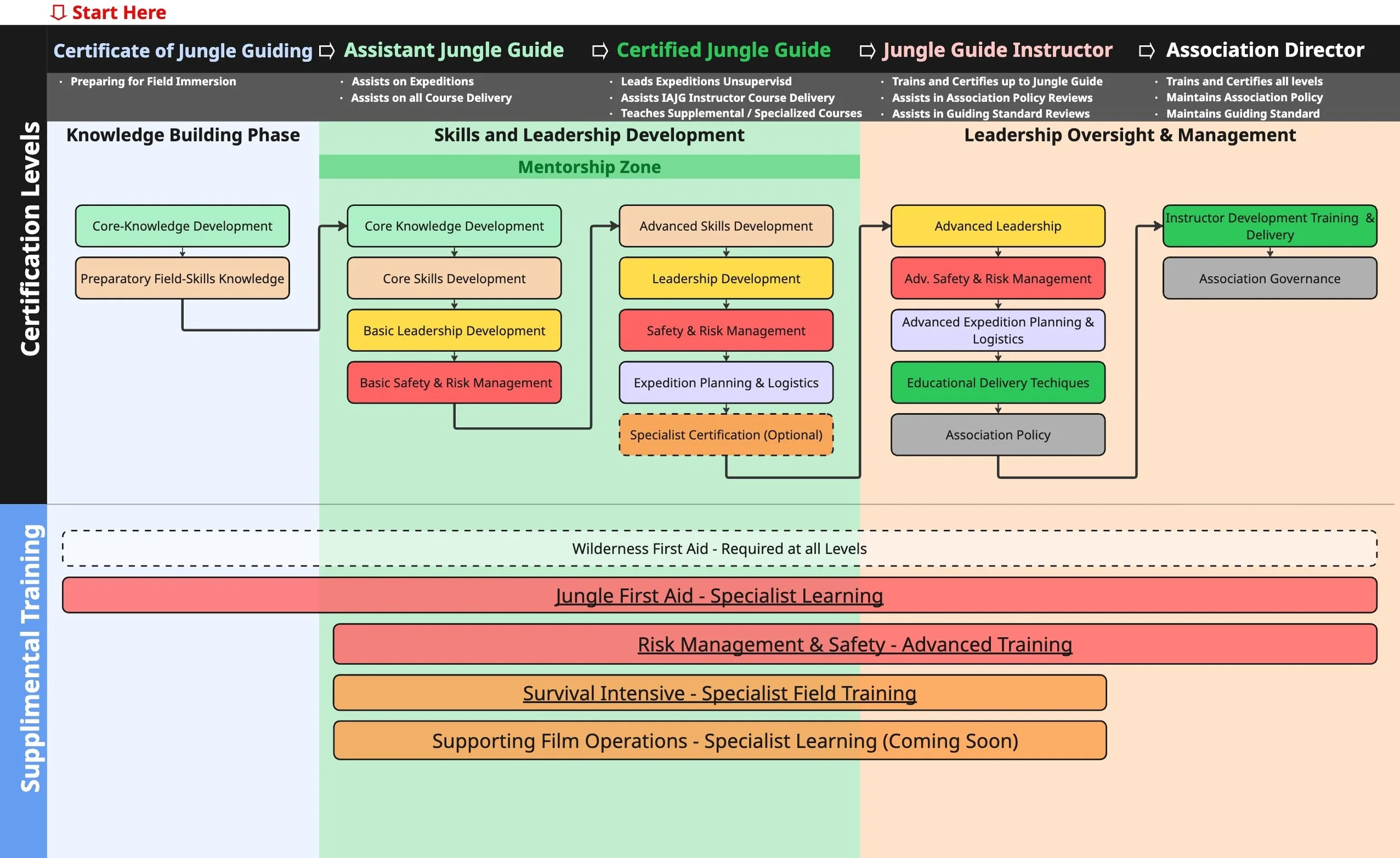The image size is (1400, 858).
Task: Click Supporting Film Operations (Coming Soon) box
Action: coord(719,740)
